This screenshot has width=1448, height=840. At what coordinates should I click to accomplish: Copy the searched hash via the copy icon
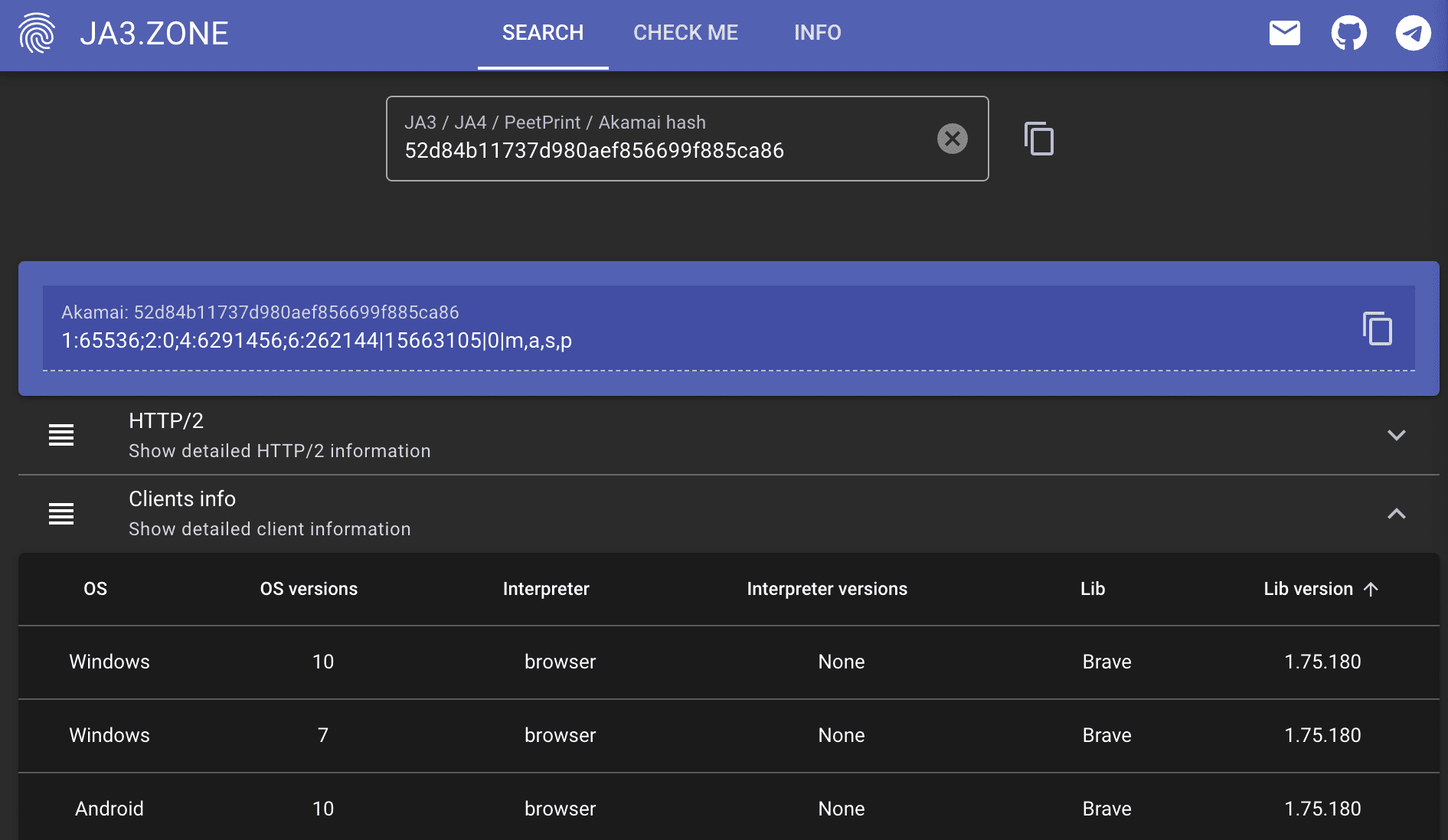click(x=1038, y=139)
